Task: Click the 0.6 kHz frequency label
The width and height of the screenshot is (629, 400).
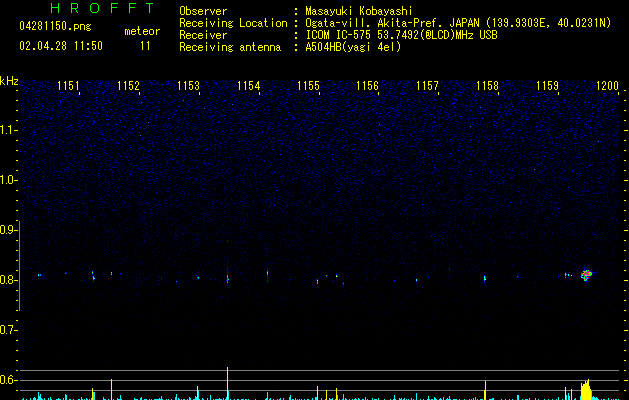Action: pyautogui.click(x=9, y=380)
